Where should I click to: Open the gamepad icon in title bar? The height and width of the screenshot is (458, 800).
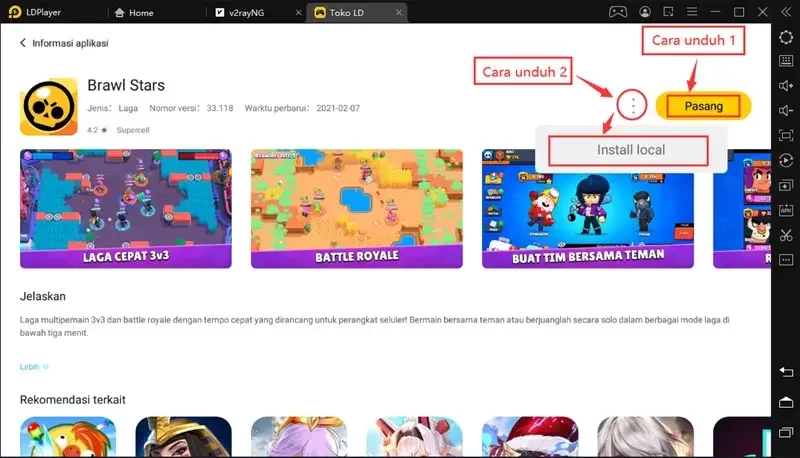[618, 12]
